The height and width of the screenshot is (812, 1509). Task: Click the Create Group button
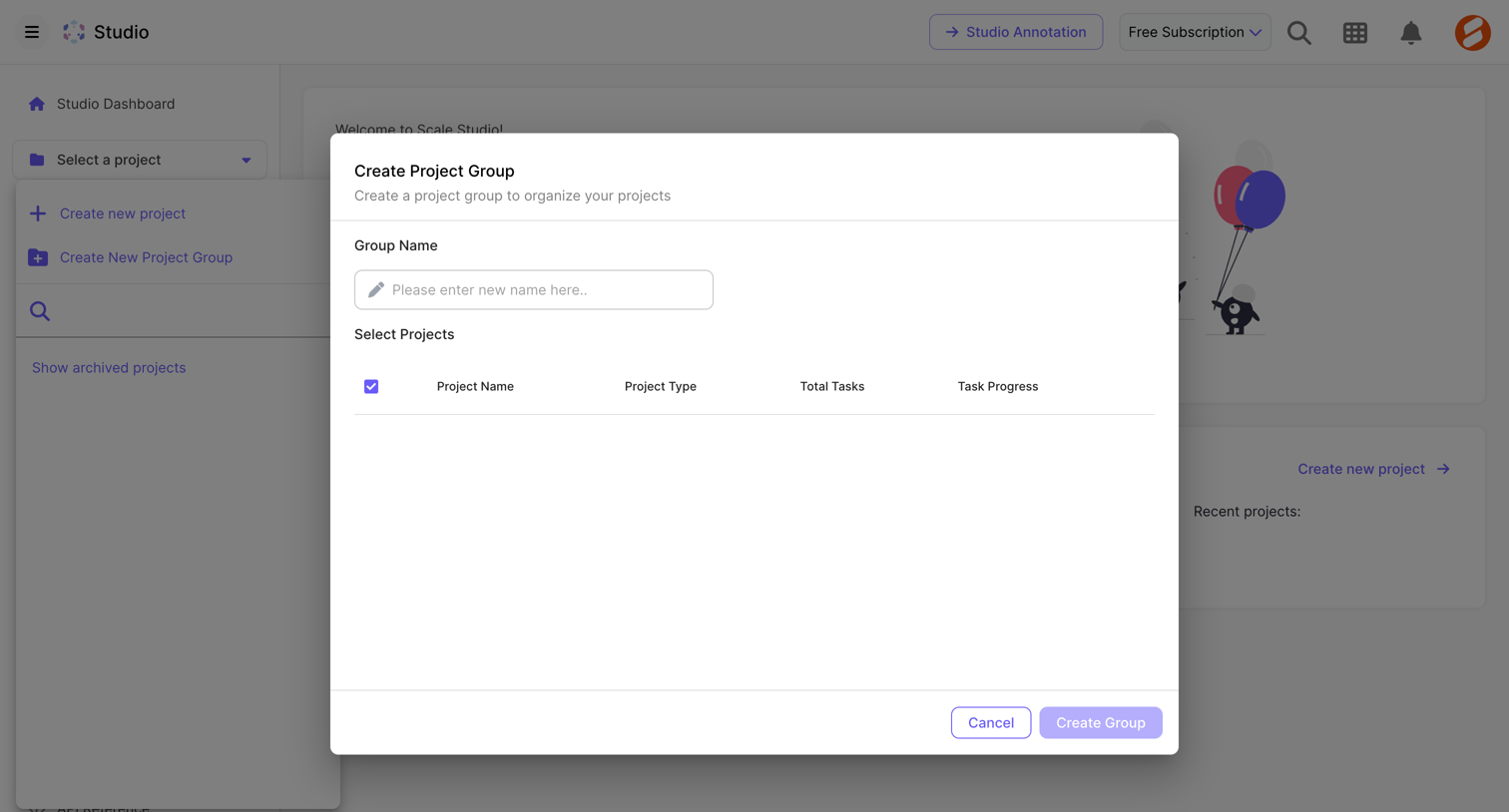click(1100, 722)
